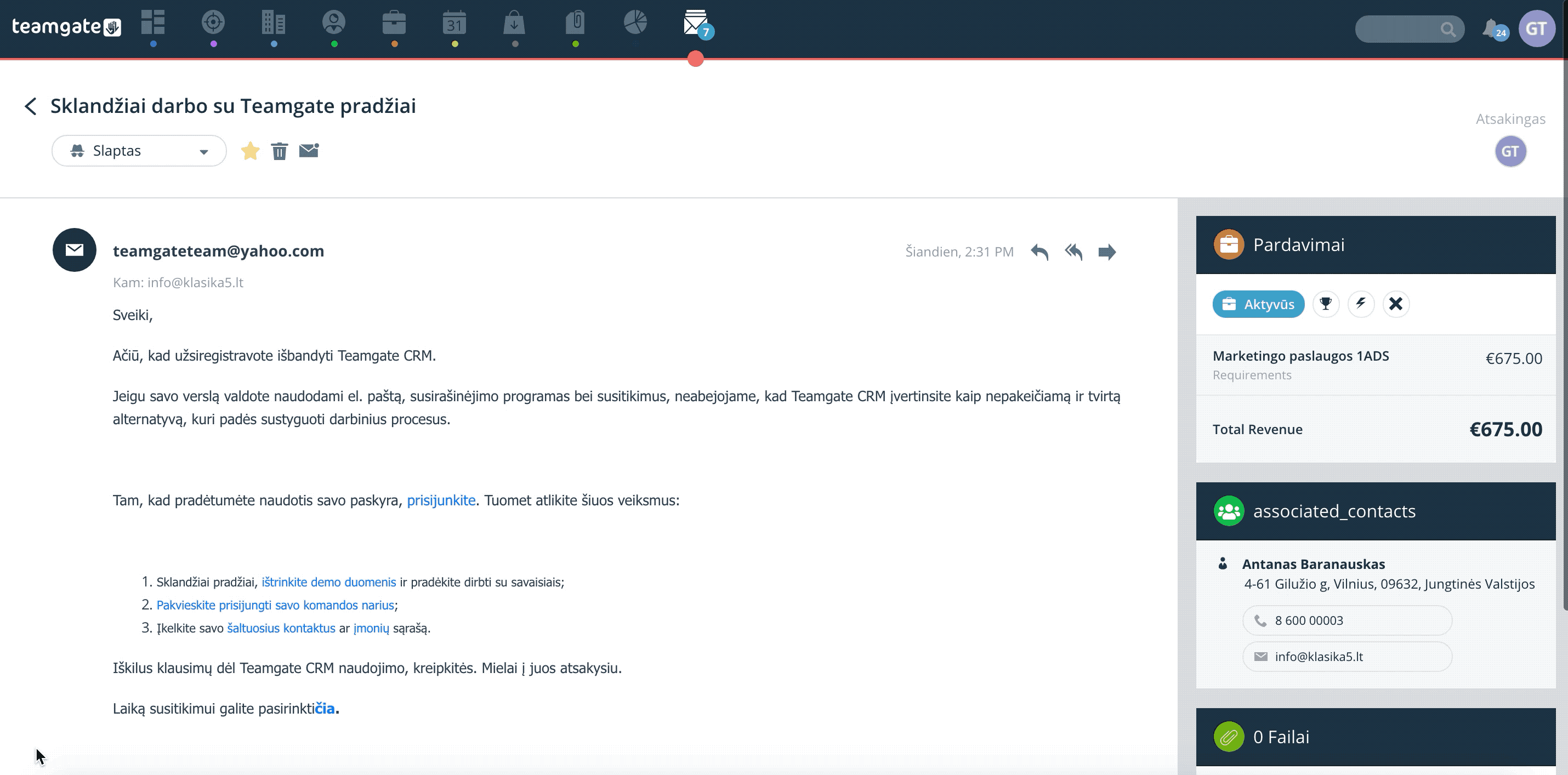Click the top search field
Screen dimensions: 1568x775
click(x=1409, y=29)
